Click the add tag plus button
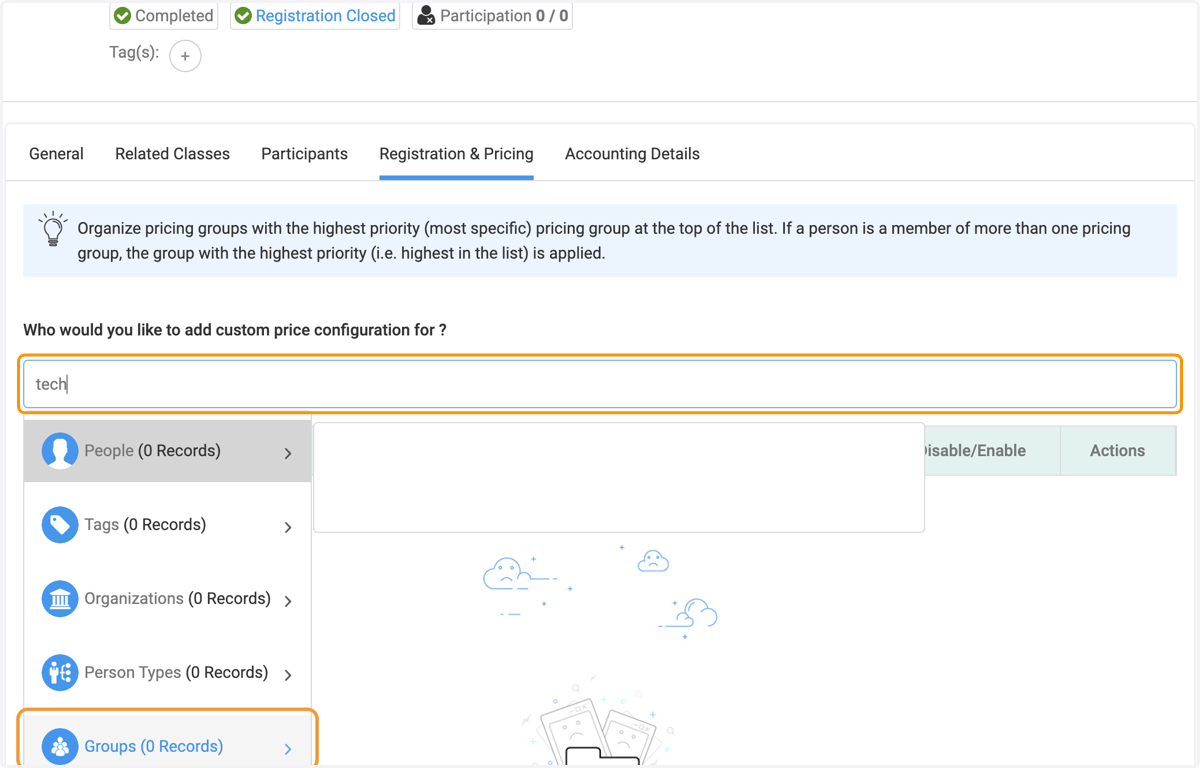Screen dimensions: 1200x768 [185, 56]
